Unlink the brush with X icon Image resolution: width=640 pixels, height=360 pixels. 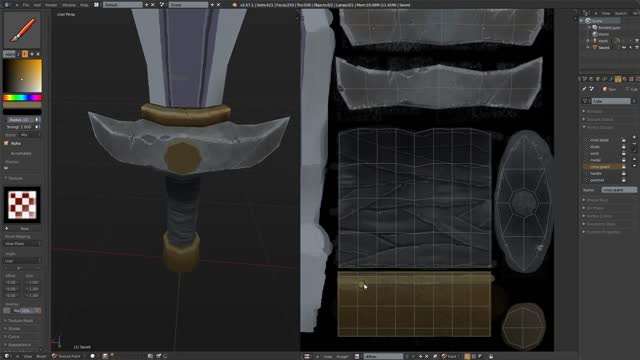(38, 54)
